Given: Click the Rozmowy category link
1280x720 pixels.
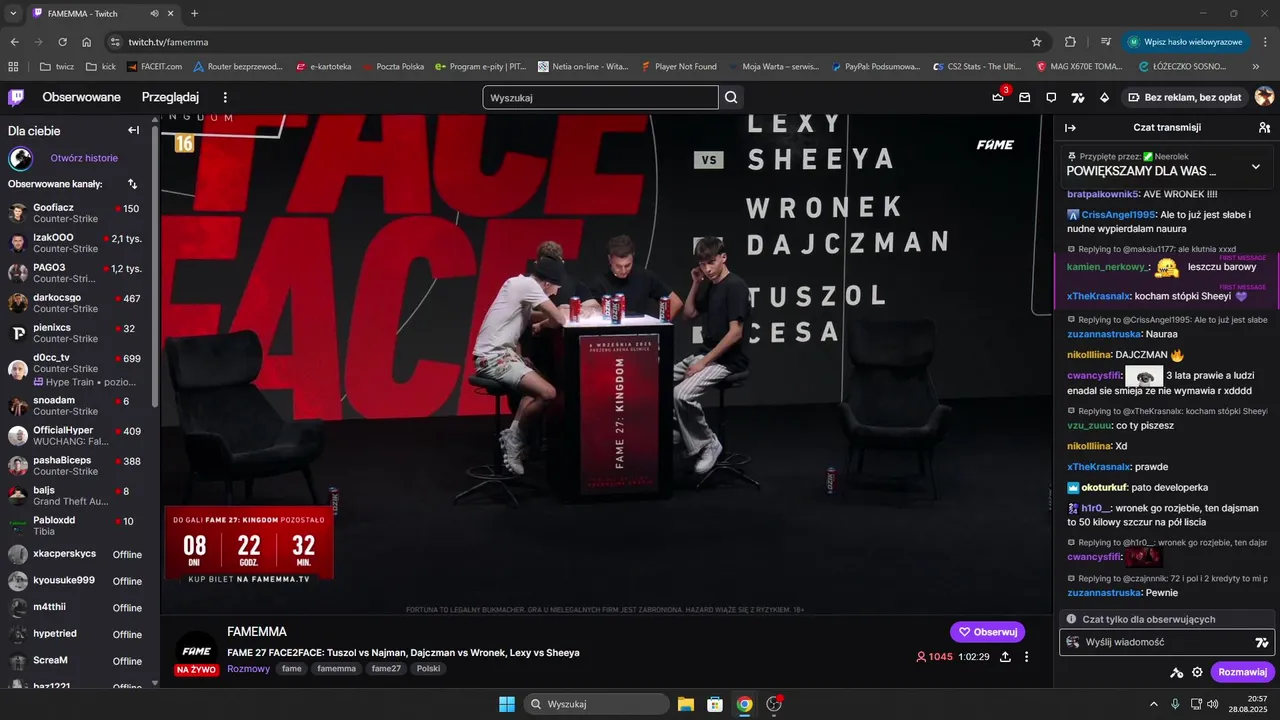Looking at the screenshot, I should tap(248, 669).
